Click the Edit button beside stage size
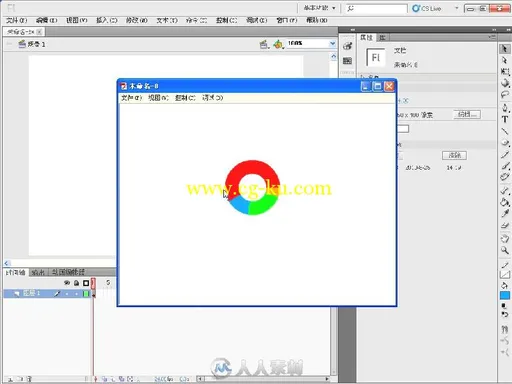 pos(467,115)
